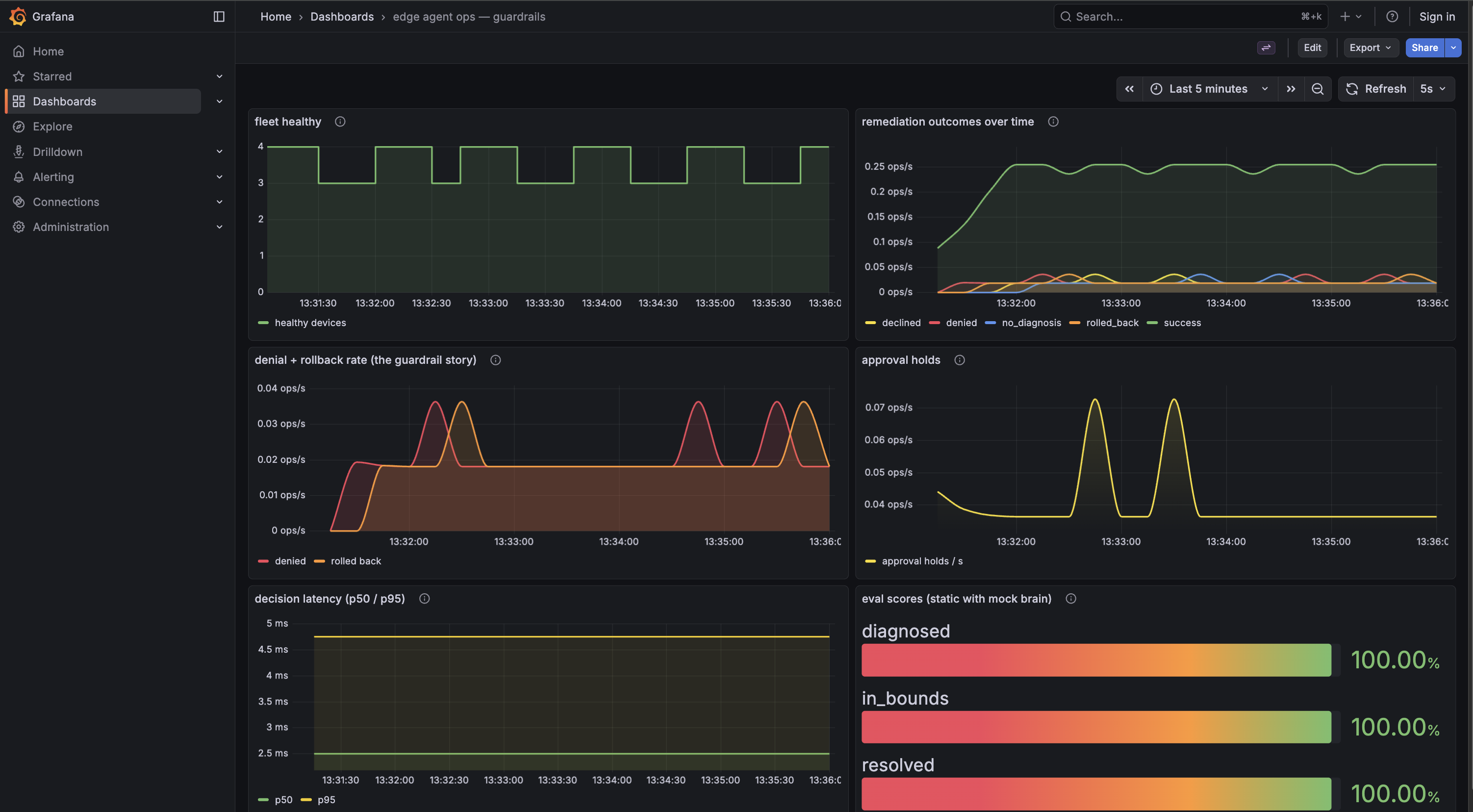
Task: Open Last 5 minutes time picker
Action: (x=1209, y=89)
